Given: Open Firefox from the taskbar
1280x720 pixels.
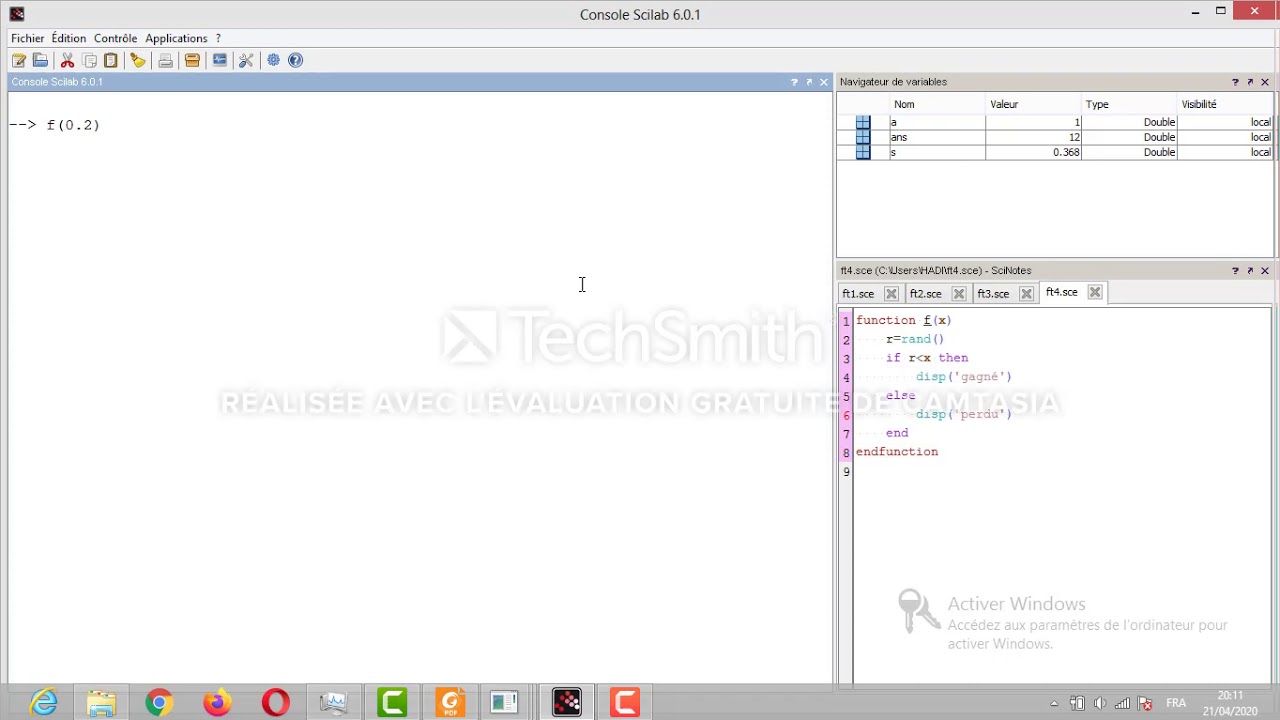Looking at the screenshot, I should (217, 702).
